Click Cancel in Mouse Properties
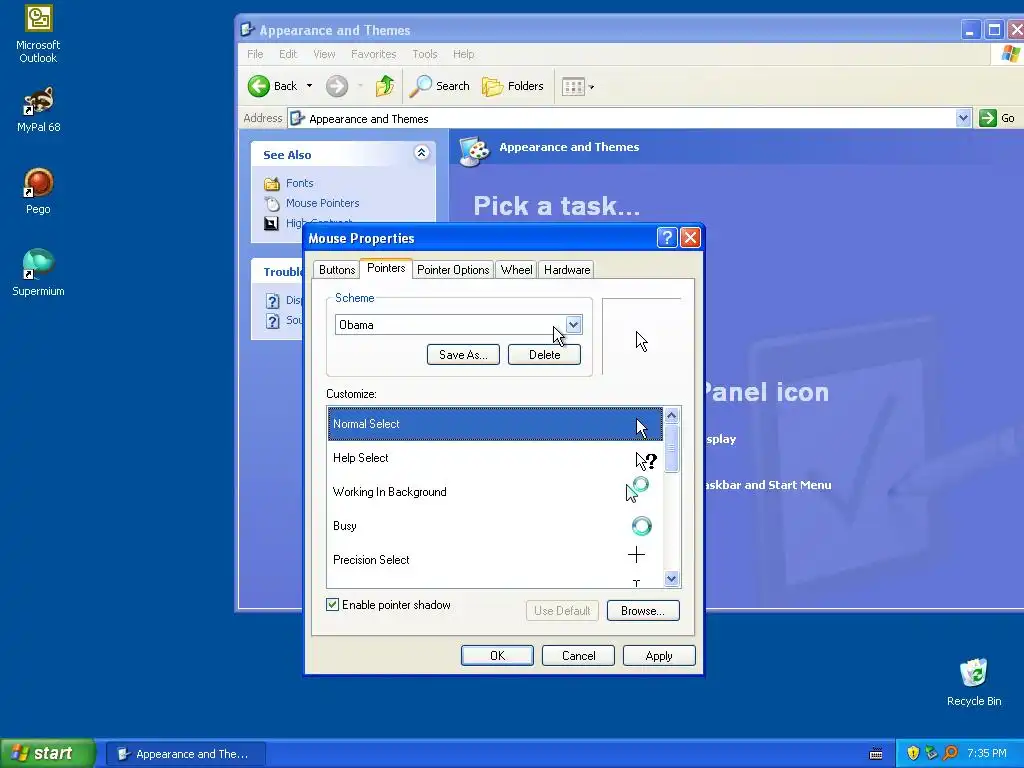Image resolution: width=1024 pixels, height=768 pixels. tap(578, 656)
